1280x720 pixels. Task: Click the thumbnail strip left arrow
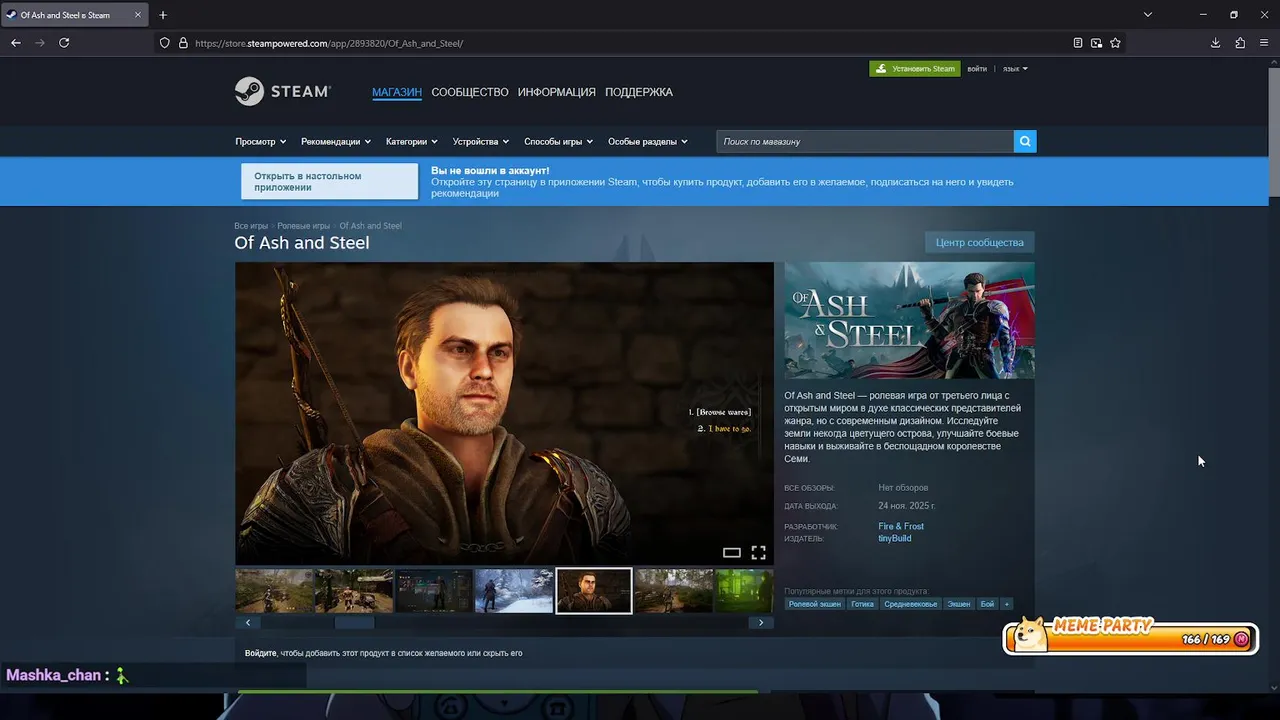(x=248, y=622)
